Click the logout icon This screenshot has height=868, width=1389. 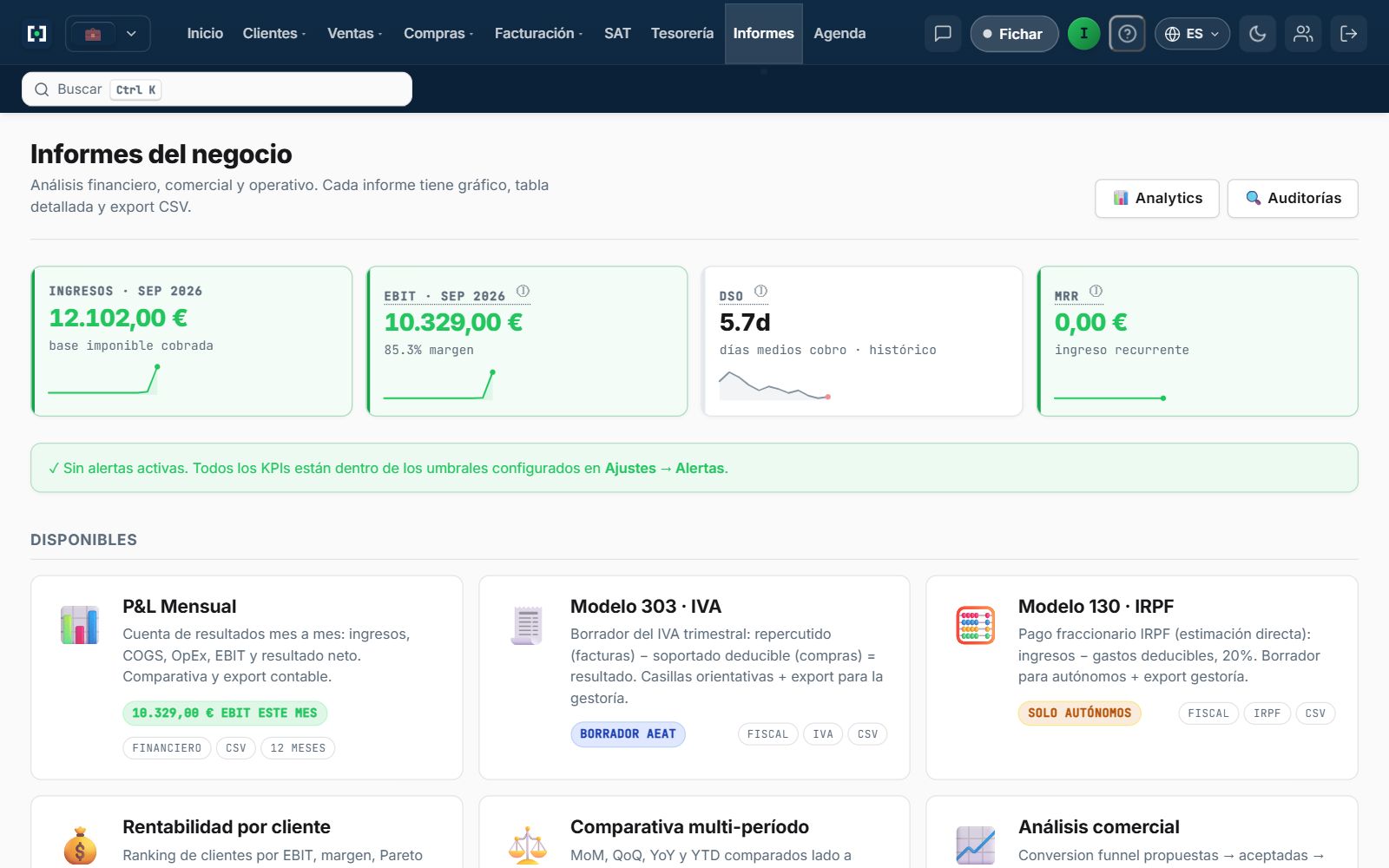[x=1349, y=34]
